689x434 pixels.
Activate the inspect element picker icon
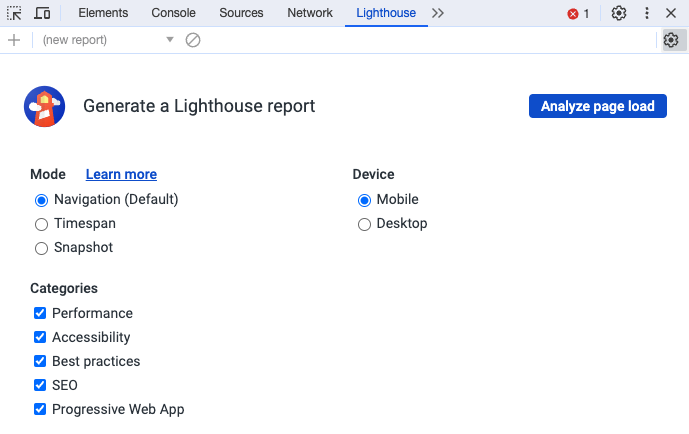pyautogui.click(x=14, y=13)
